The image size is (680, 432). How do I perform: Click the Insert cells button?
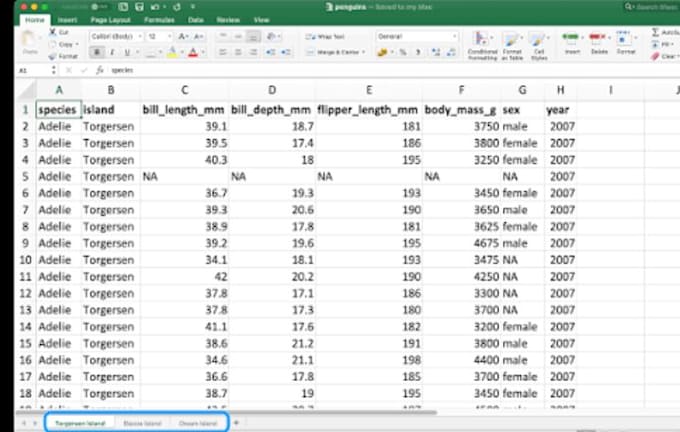[x=572, y=43]
